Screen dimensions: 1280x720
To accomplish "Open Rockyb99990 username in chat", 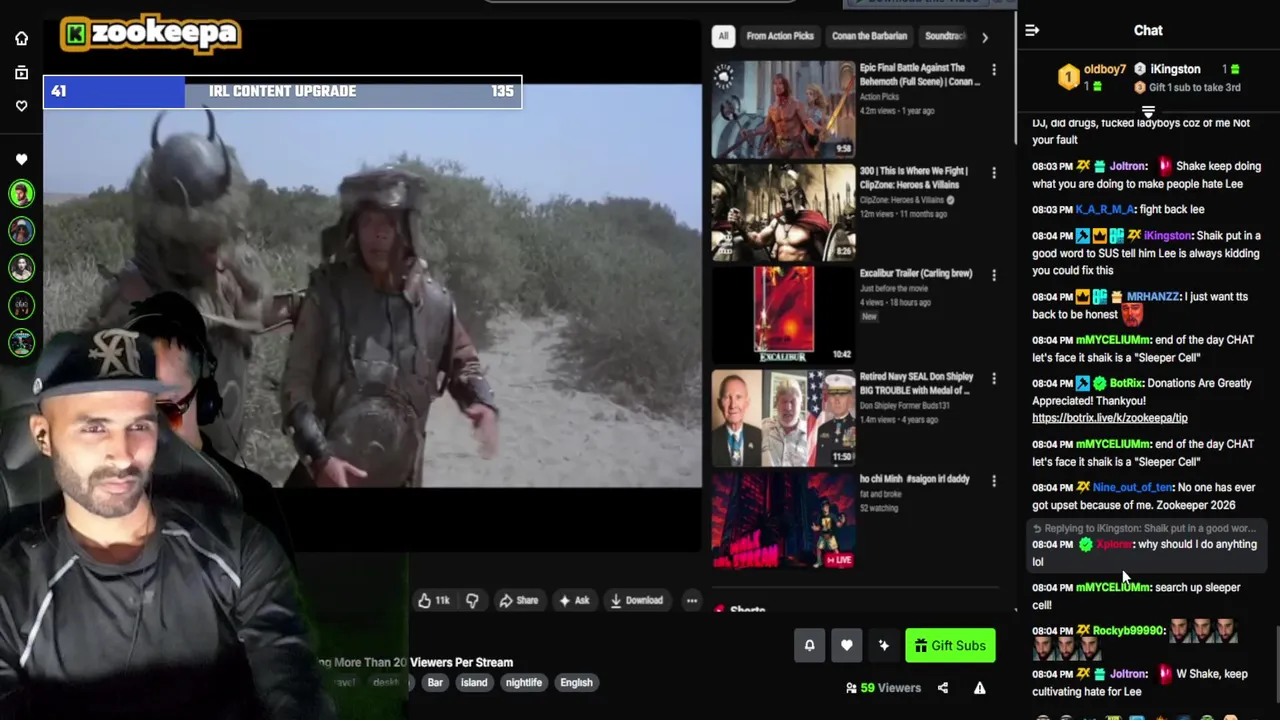I will tap(1129, 630).
